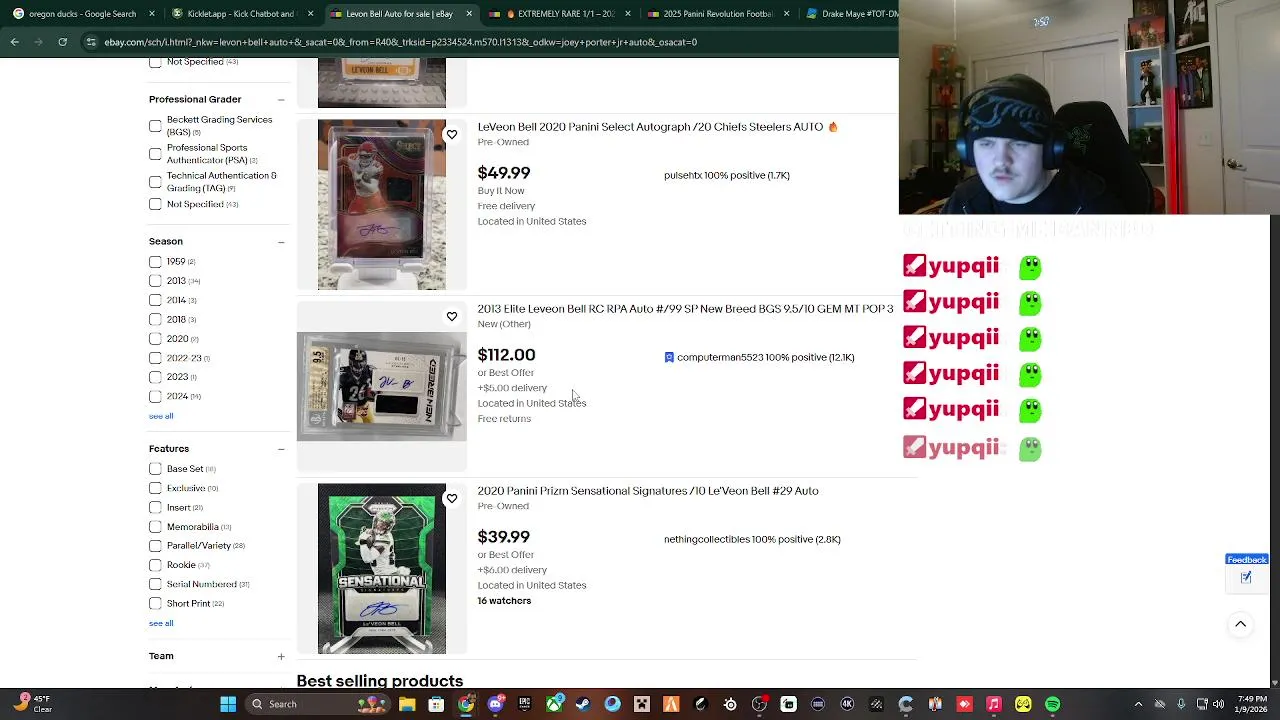Enable the Rookie feature filter

[x=155, y=565]
